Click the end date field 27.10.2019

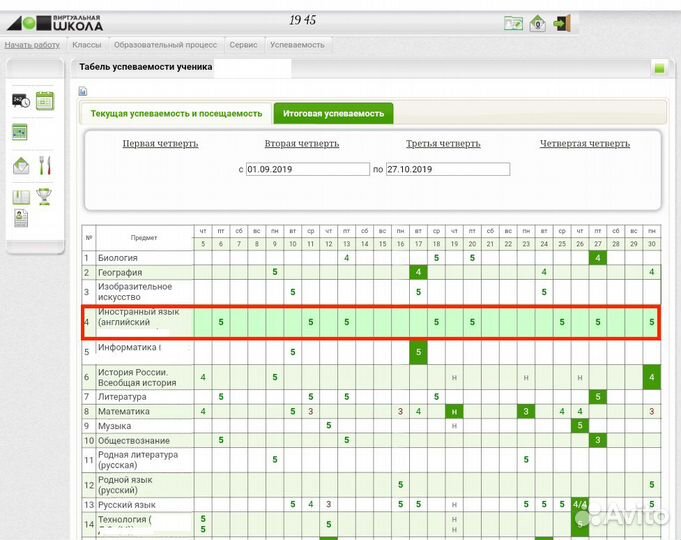point(448,169)
